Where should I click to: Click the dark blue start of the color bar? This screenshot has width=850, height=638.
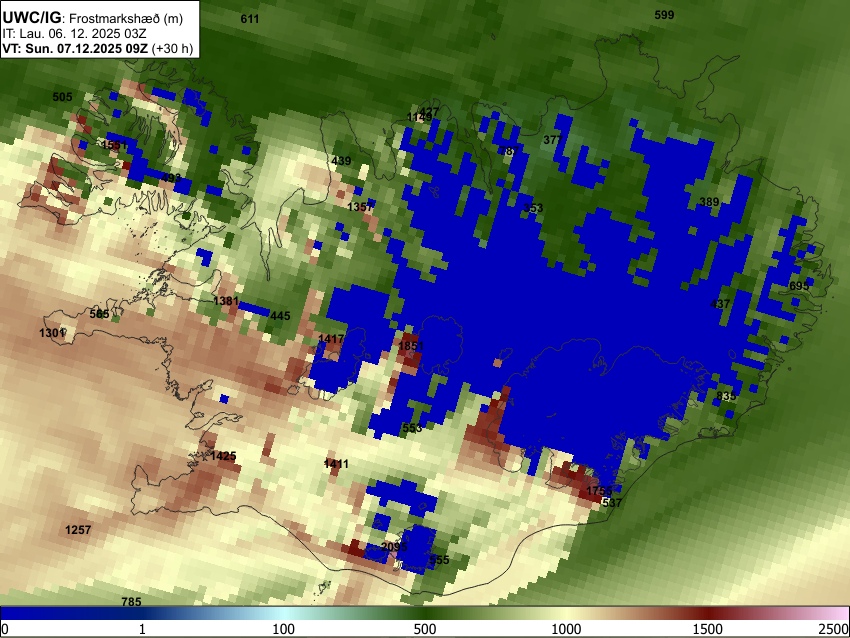[33, 613]
